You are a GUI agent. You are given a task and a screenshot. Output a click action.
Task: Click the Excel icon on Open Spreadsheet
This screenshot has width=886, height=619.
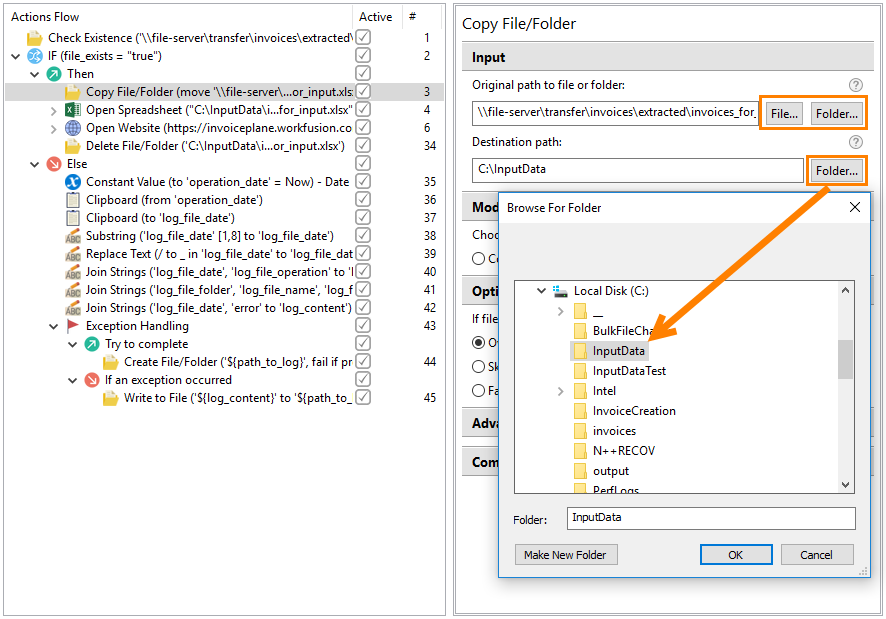pyautogui.click(x=72, y=110)
